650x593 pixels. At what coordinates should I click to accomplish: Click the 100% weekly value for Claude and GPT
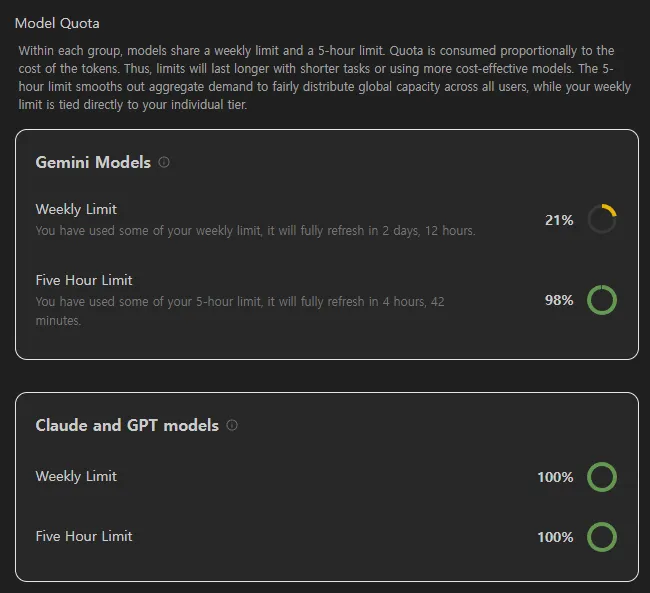coord(555,477)
